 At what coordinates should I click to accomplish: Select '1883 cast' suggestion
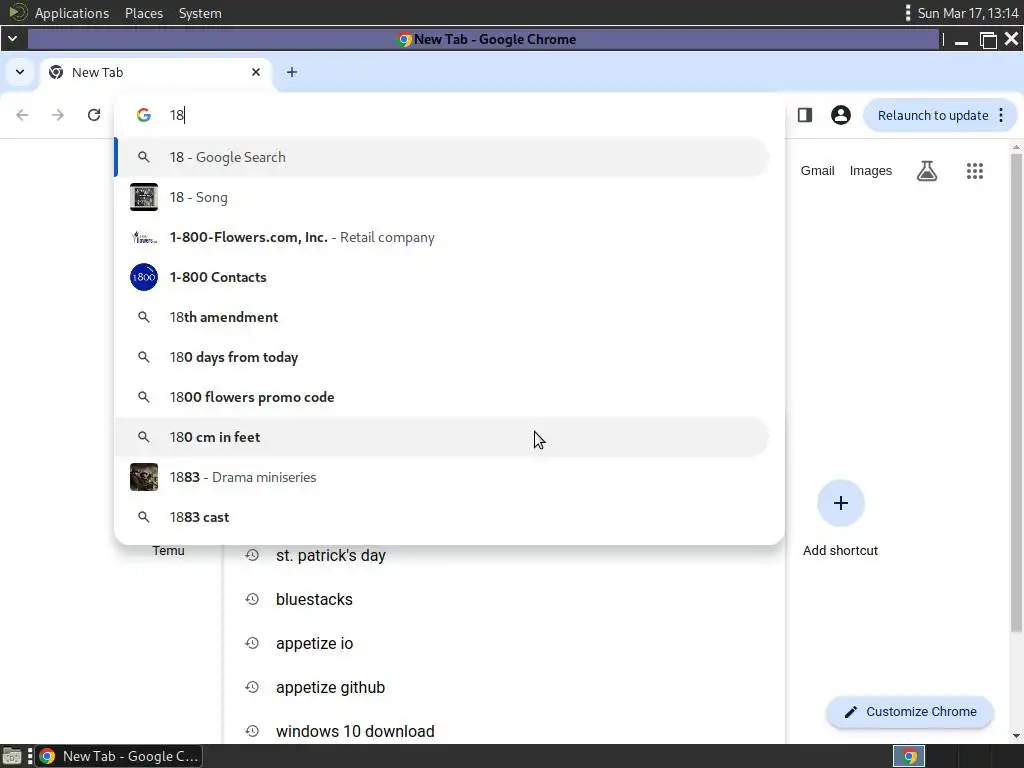(442, 517)
